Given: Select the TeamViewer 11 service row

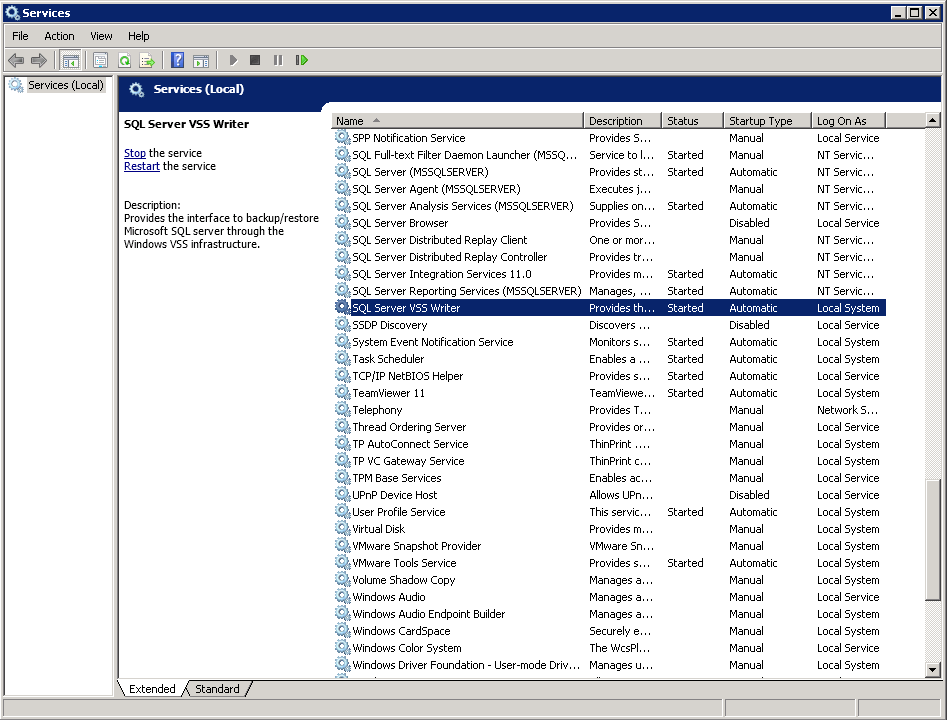Looking at the screenshot, I should 388,393.
